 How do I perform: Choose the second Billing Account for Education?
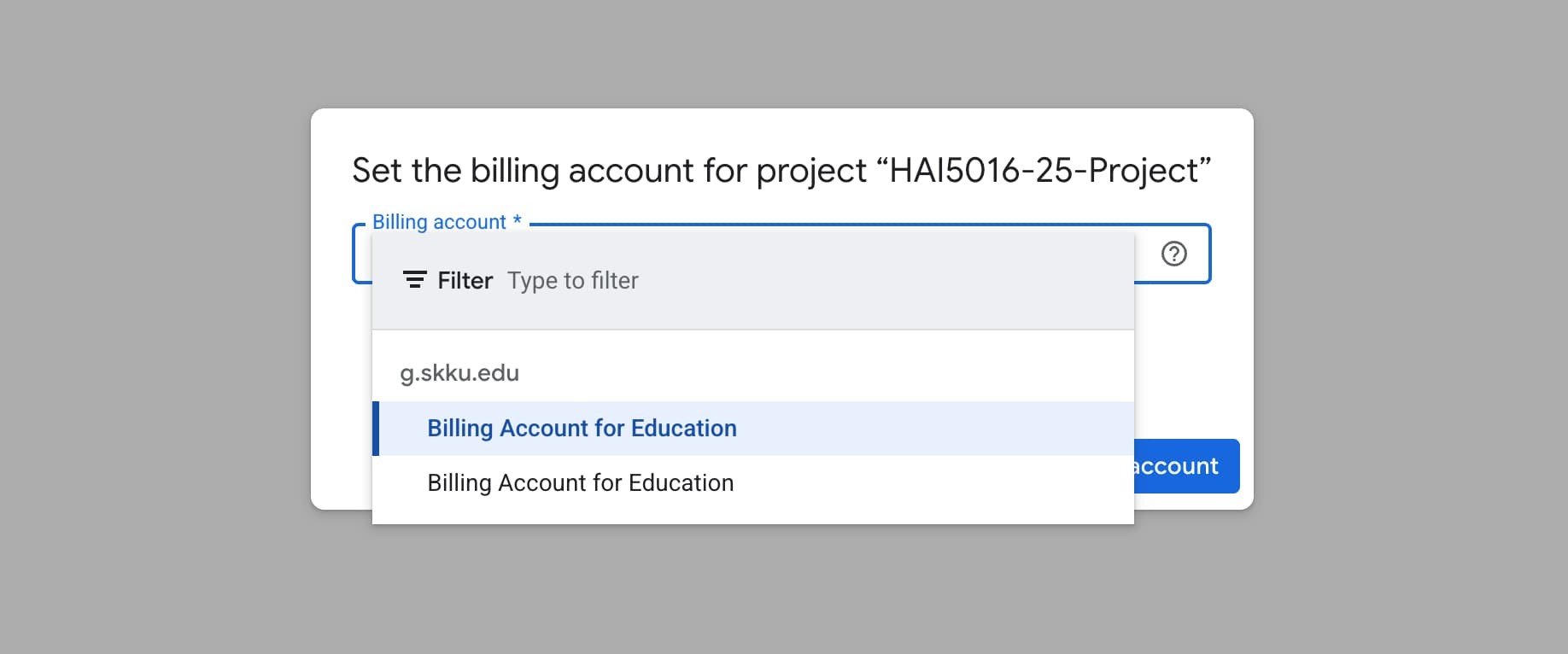click(581, 483)
